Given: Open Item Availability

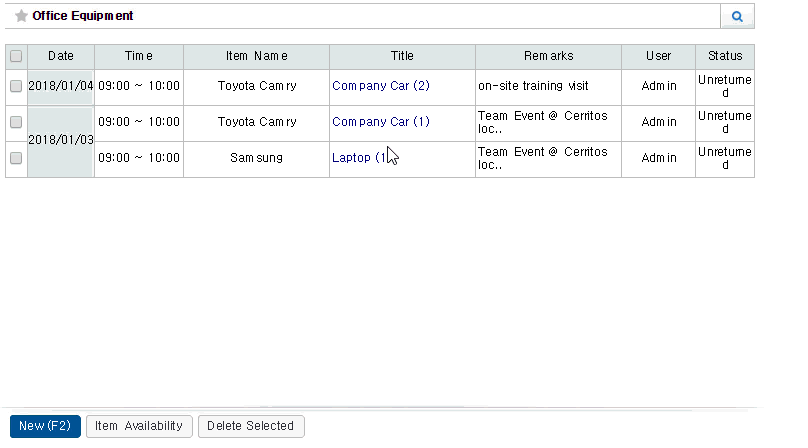Looking at the screenshot, I should pos(139,426).
